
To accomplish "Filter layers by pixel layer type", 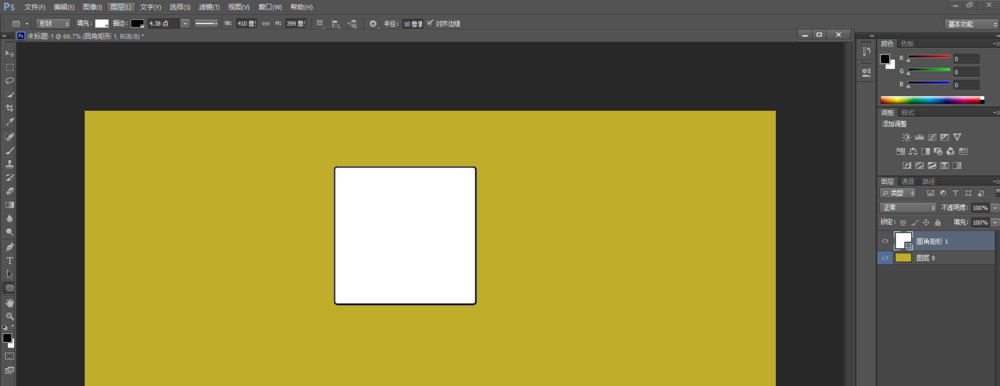I will (x=930, y=193).
